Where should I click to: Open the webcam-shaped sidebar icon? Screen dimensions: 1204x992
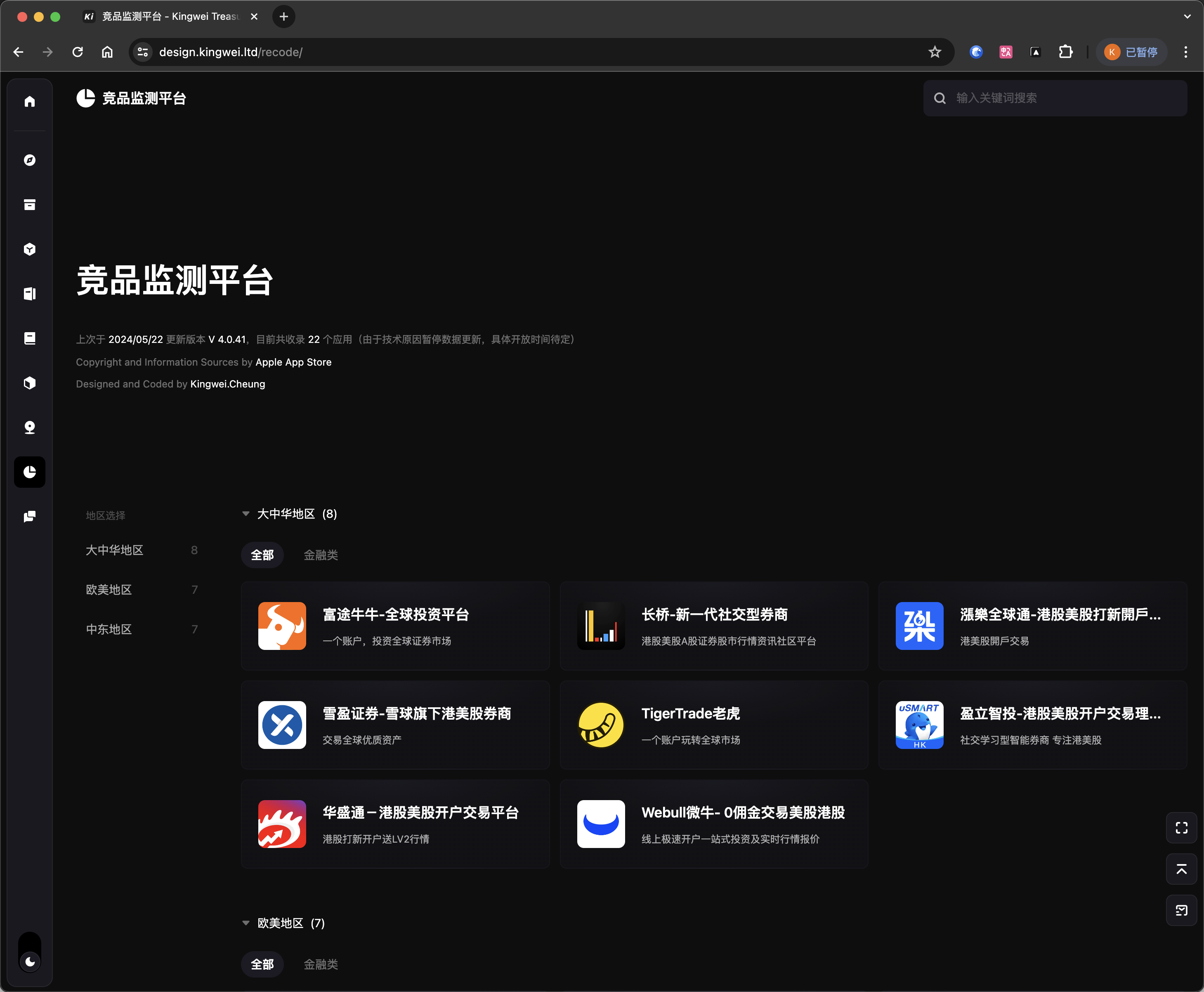(x=30, y=428)
